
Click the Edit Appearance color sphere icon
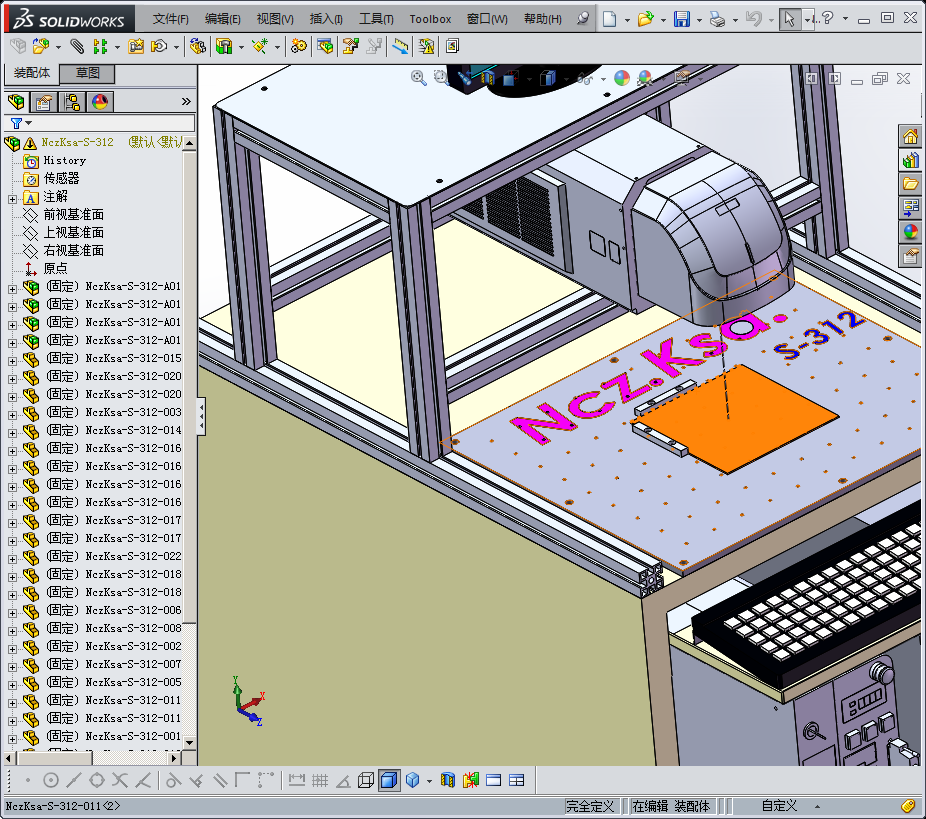pyautogui.click(x=622, y=78)
